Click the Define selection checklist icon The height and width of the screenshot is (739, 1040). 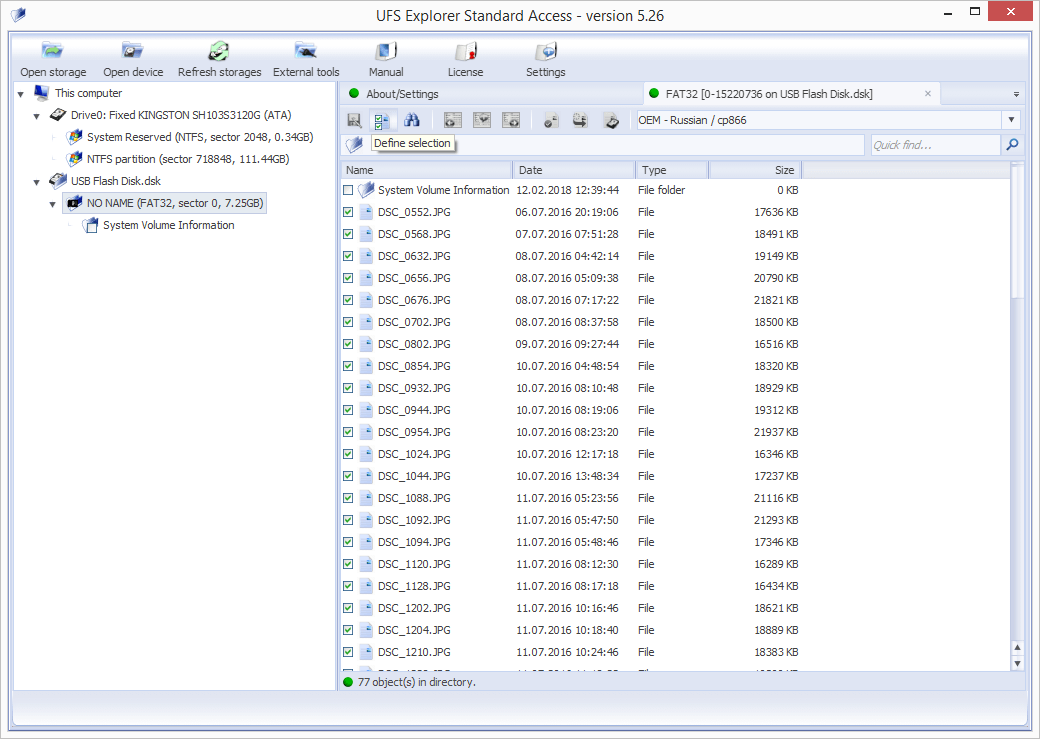[x=382, y=121]
